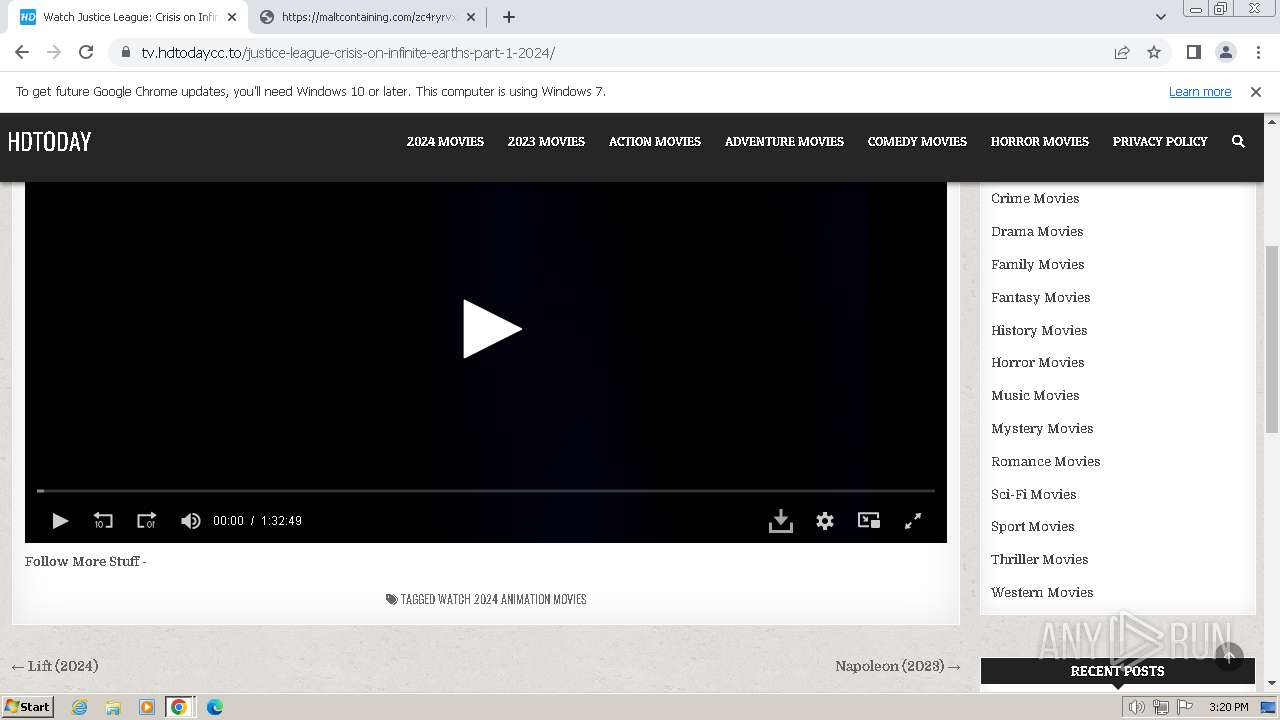Click the HDTODAY logo
Screen dimensions: 1280x720
click(49, 142)
